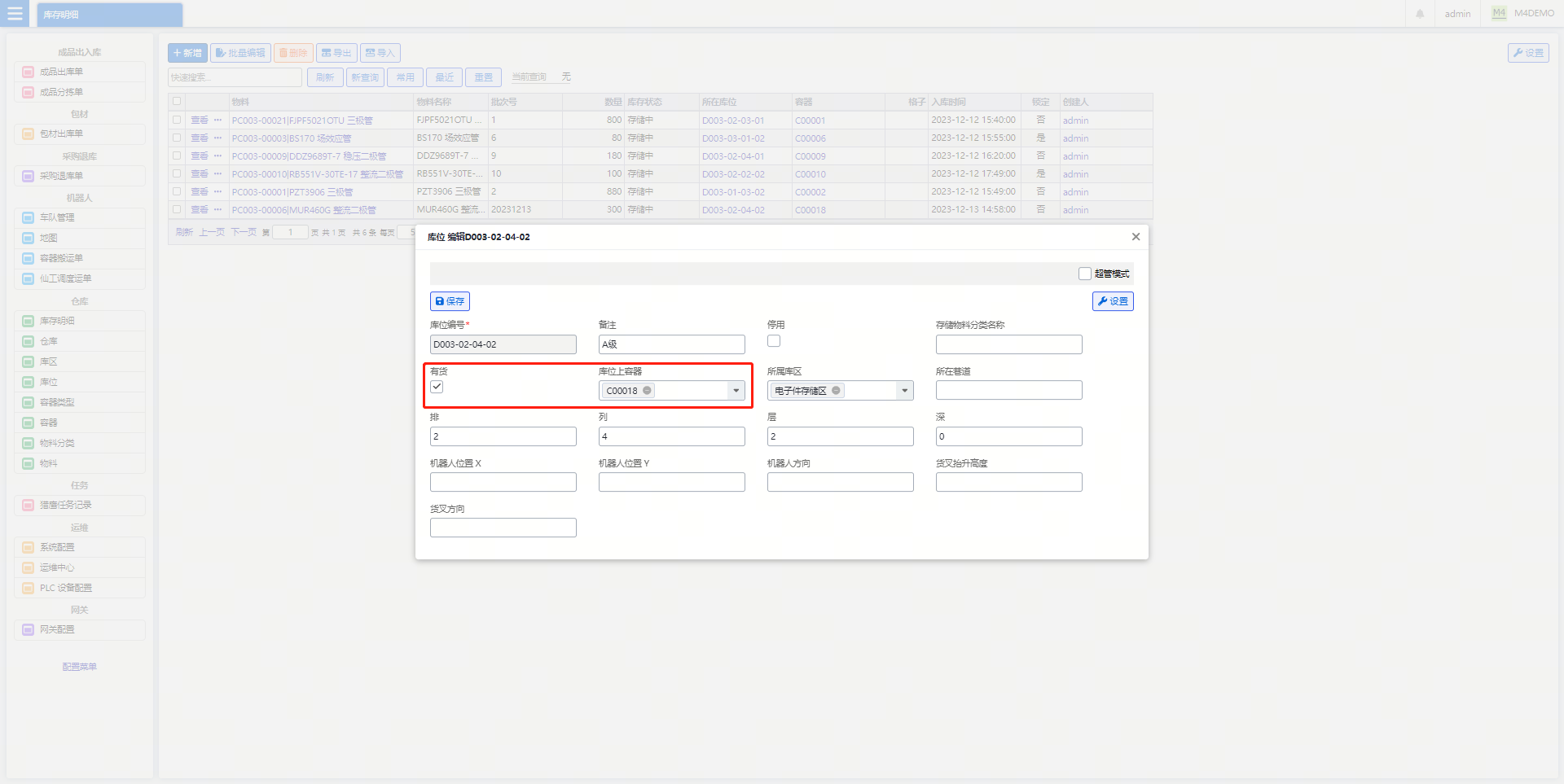Open more actions for PC003-00021 row
The width and height of the screenshot is (1564, 784).
217,120
